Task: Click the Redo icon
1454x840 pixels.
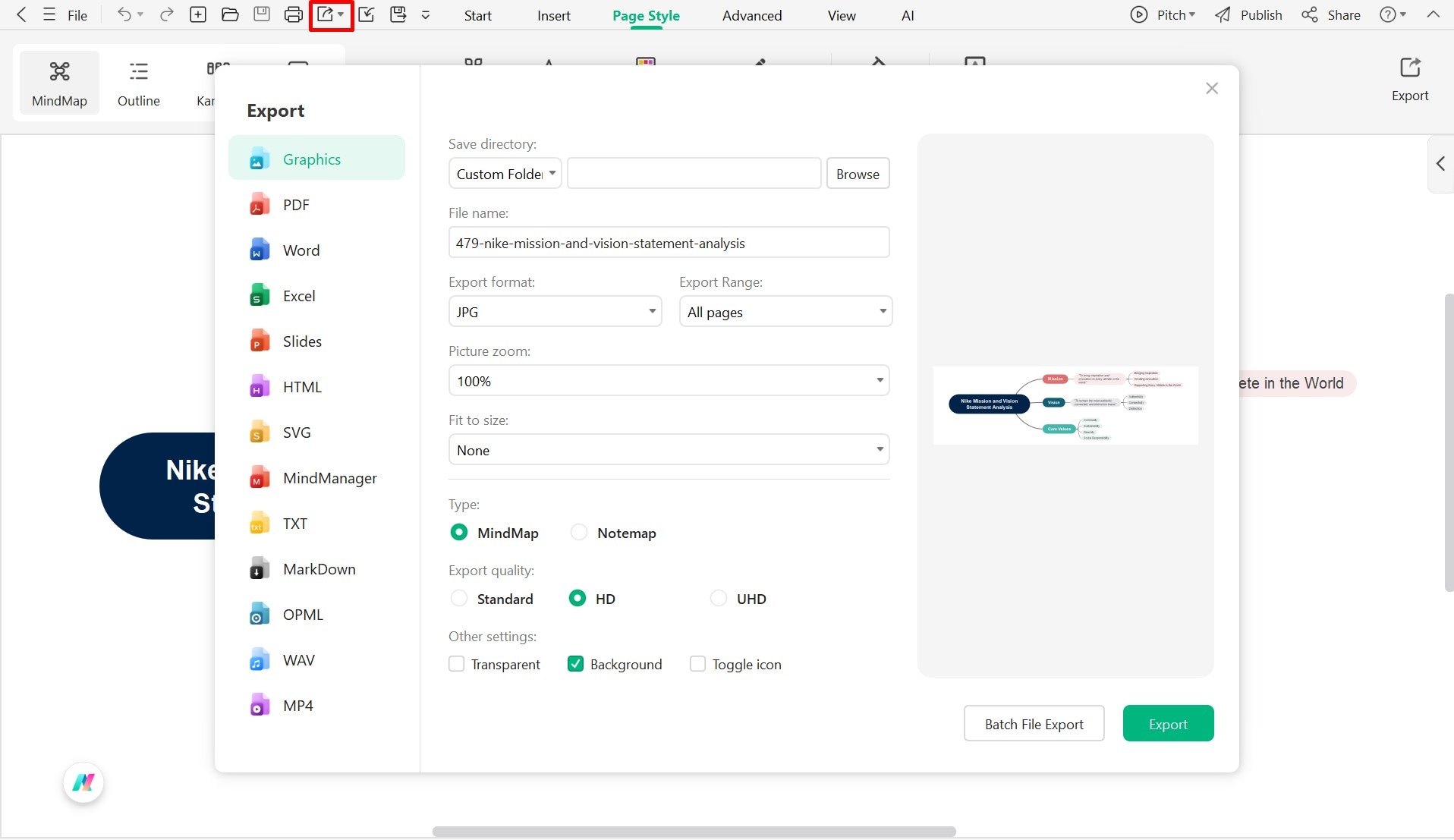Action: click(166, 14)
